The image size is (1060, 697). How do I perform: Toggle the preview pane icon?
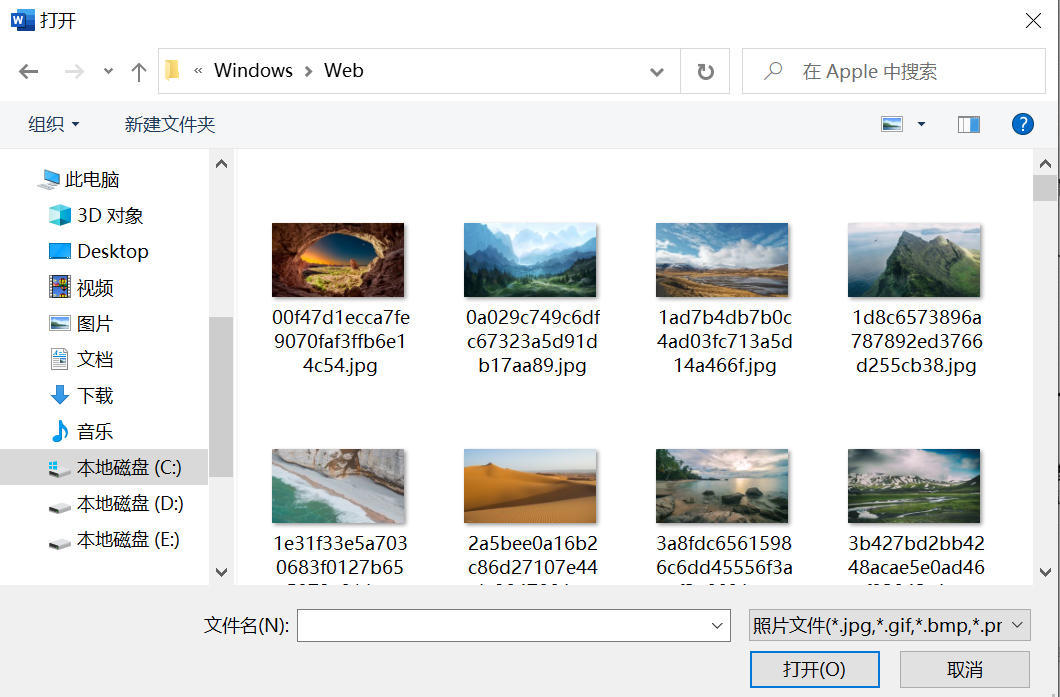click(968, 124)
